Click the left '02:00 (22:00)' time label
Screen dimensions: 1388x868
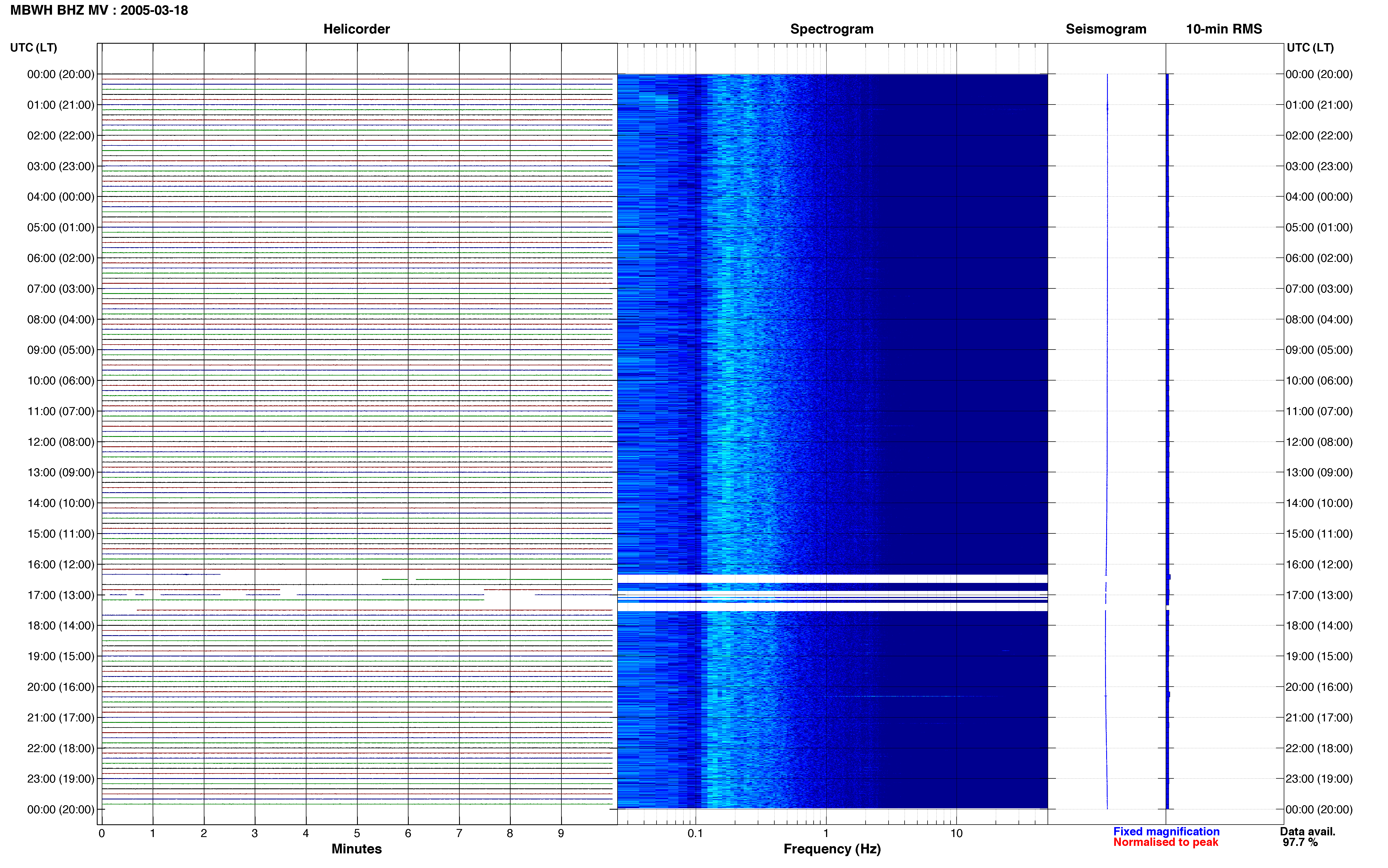tap(61, 135)
